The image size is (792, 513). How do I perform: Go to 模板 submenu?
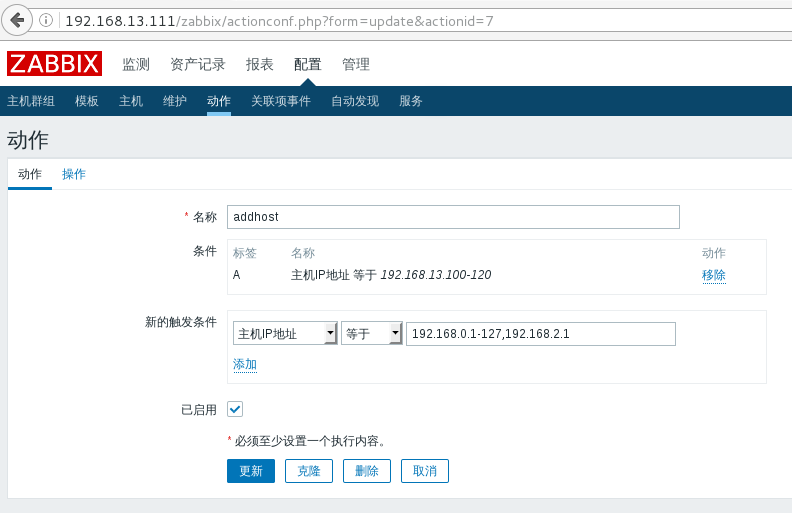click(x=86, y=101)
